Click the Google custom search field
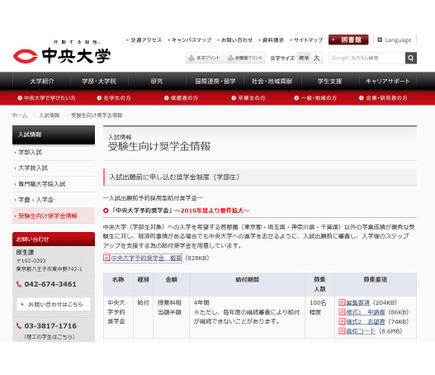 tap(367, 58)
